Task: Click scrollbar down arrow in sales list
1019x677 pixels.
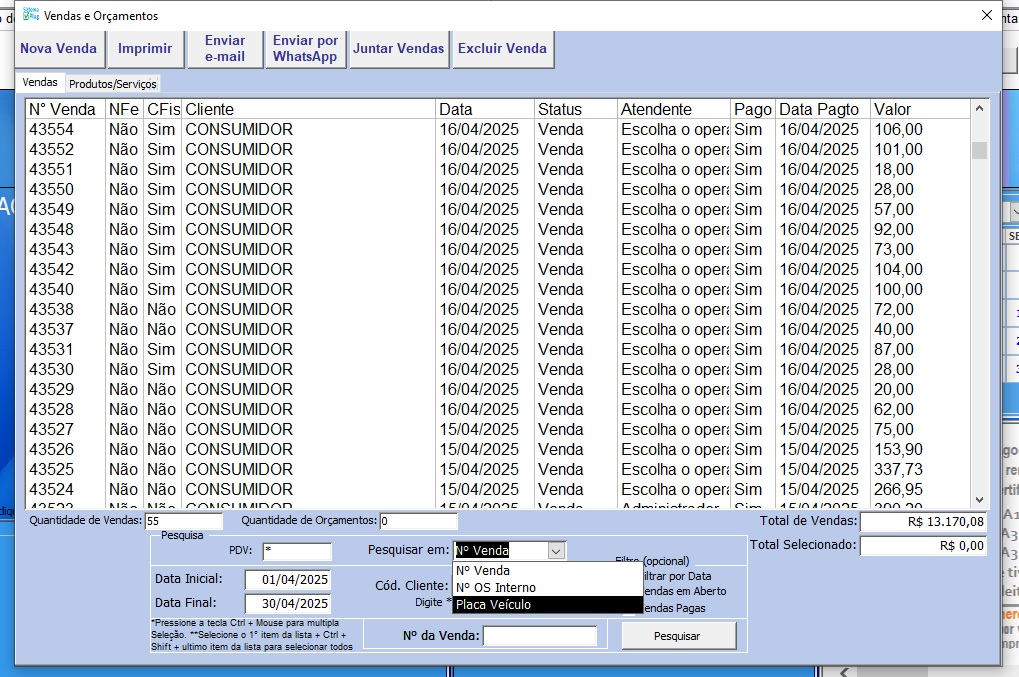Action: tap(980, 499)
